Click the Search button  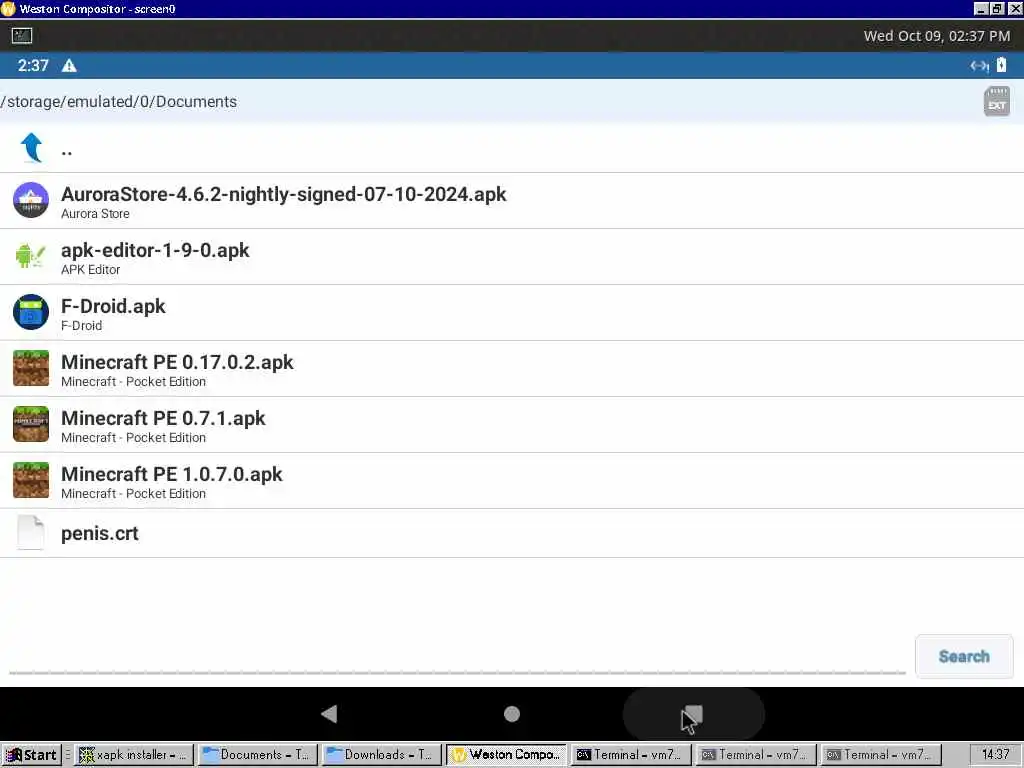[964, 656]
